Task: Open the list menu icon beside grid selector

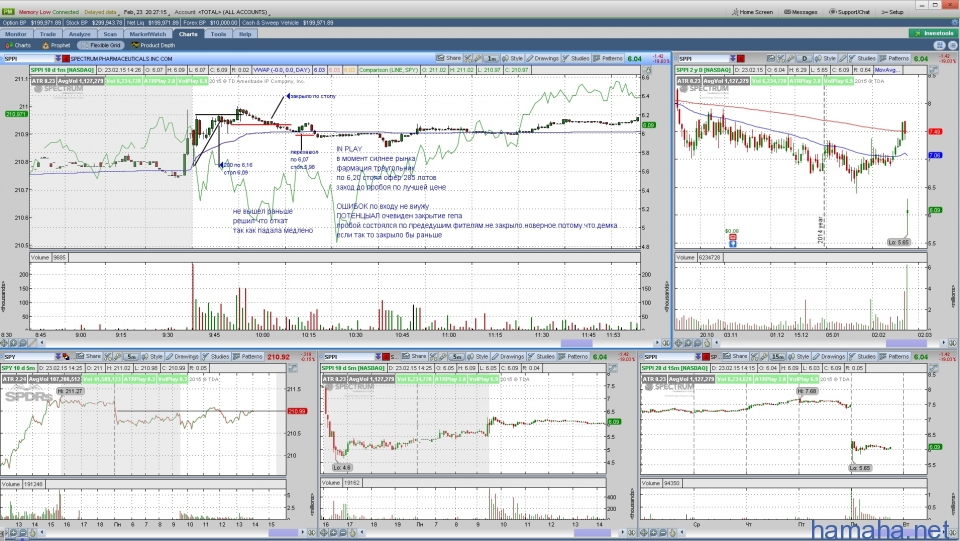Action: click(952, 45)
